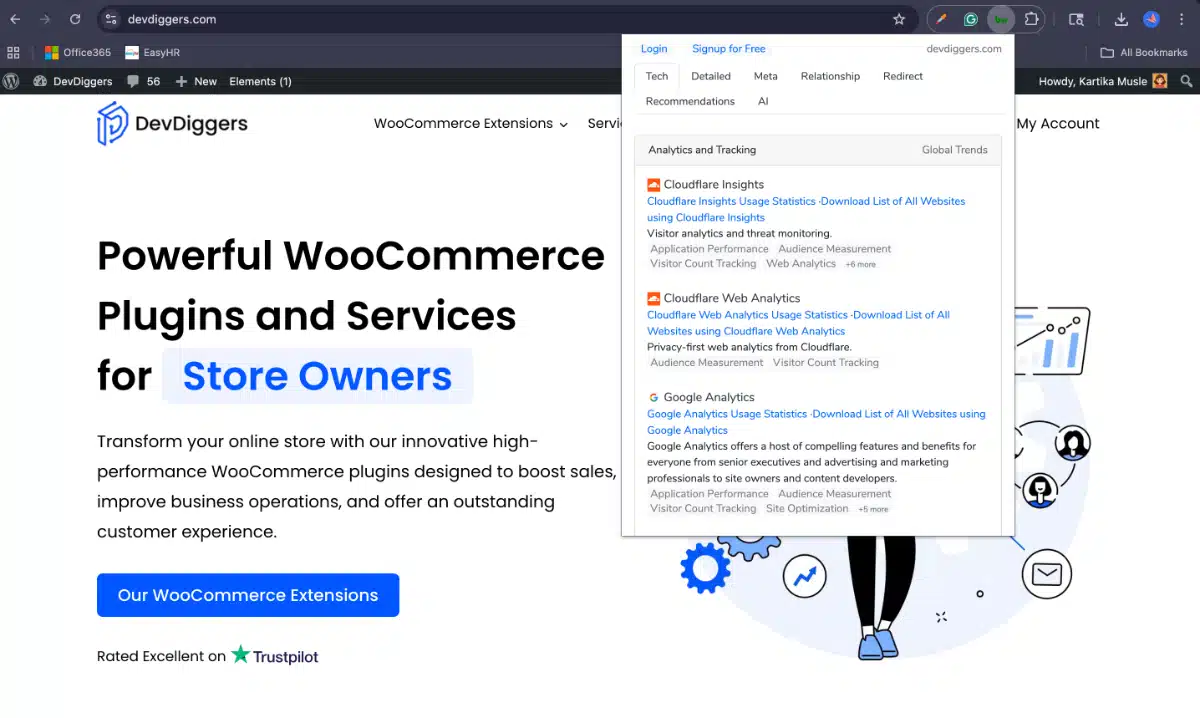Open browser downloads icon
1200x718 pixels.
(x=1121, y=19)
